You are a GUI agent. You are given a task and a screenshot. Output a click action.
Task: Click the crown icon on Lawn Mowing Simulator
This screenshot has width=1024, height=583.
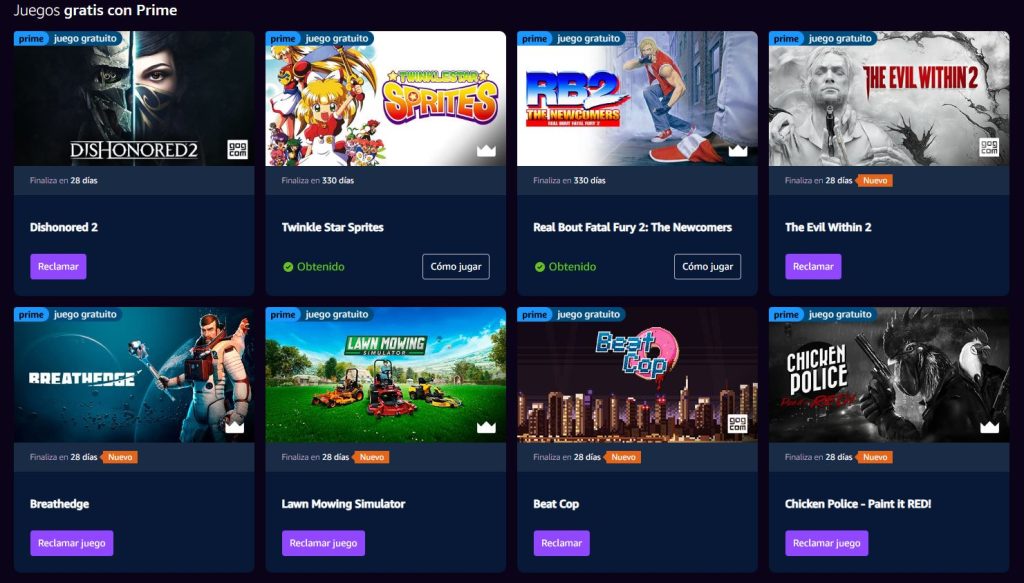(x=486, y=427)
